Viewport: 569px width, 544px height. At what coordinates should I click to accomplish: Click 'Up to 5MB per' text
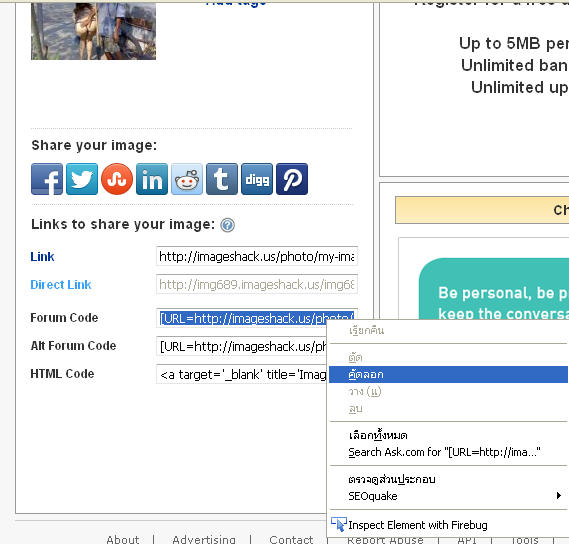pos(514,44)
